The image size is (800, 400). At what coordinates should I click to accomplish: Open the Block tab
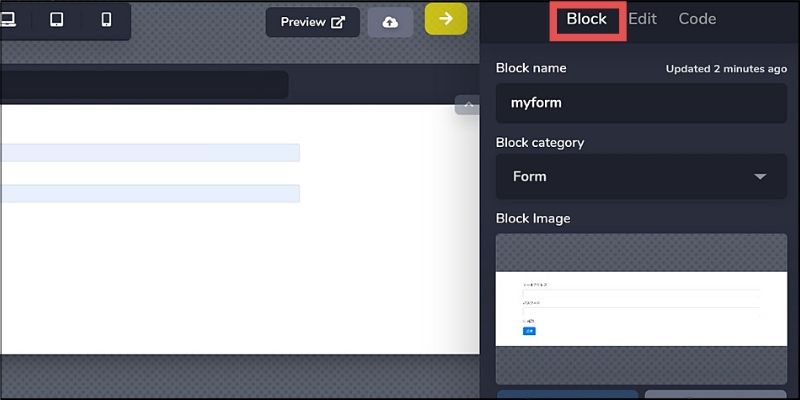point(586,19)
